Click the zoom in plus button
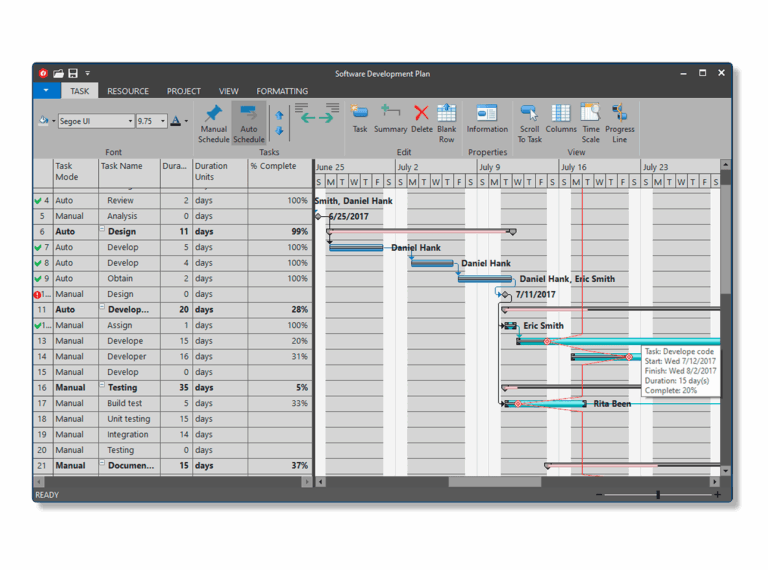The width and height of the screenshot is (768, 570). (718, 495)
